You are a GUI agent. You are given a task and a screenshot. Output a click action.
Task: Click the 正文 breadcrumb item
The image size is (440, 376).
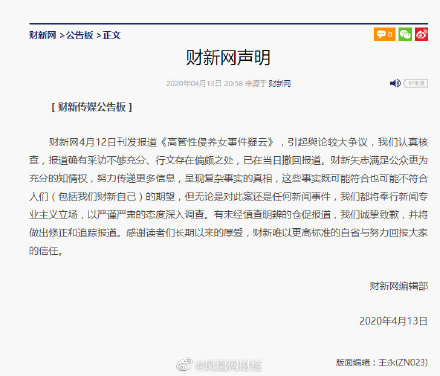[112, 35]
